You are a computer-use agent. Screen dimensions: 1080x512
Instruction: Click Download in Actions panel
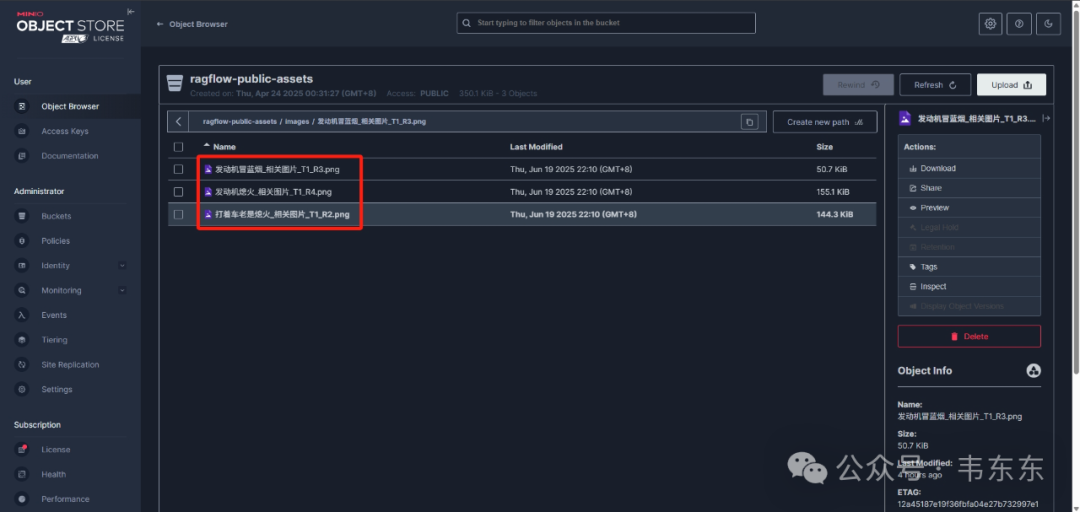(x=969, y=168)
